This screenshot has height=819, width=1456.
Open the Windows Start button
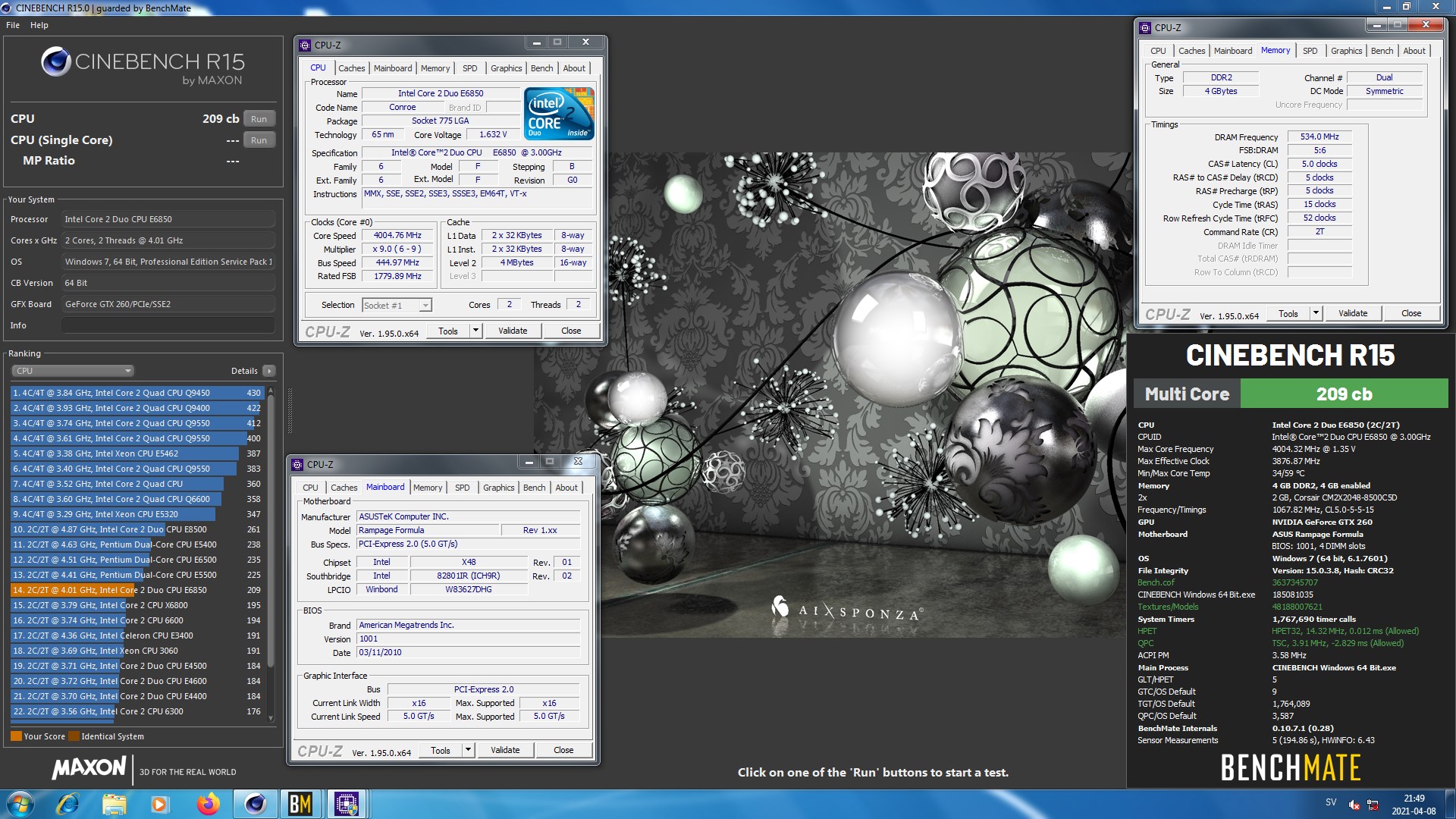pyautogui.click(x=20, y=804)
